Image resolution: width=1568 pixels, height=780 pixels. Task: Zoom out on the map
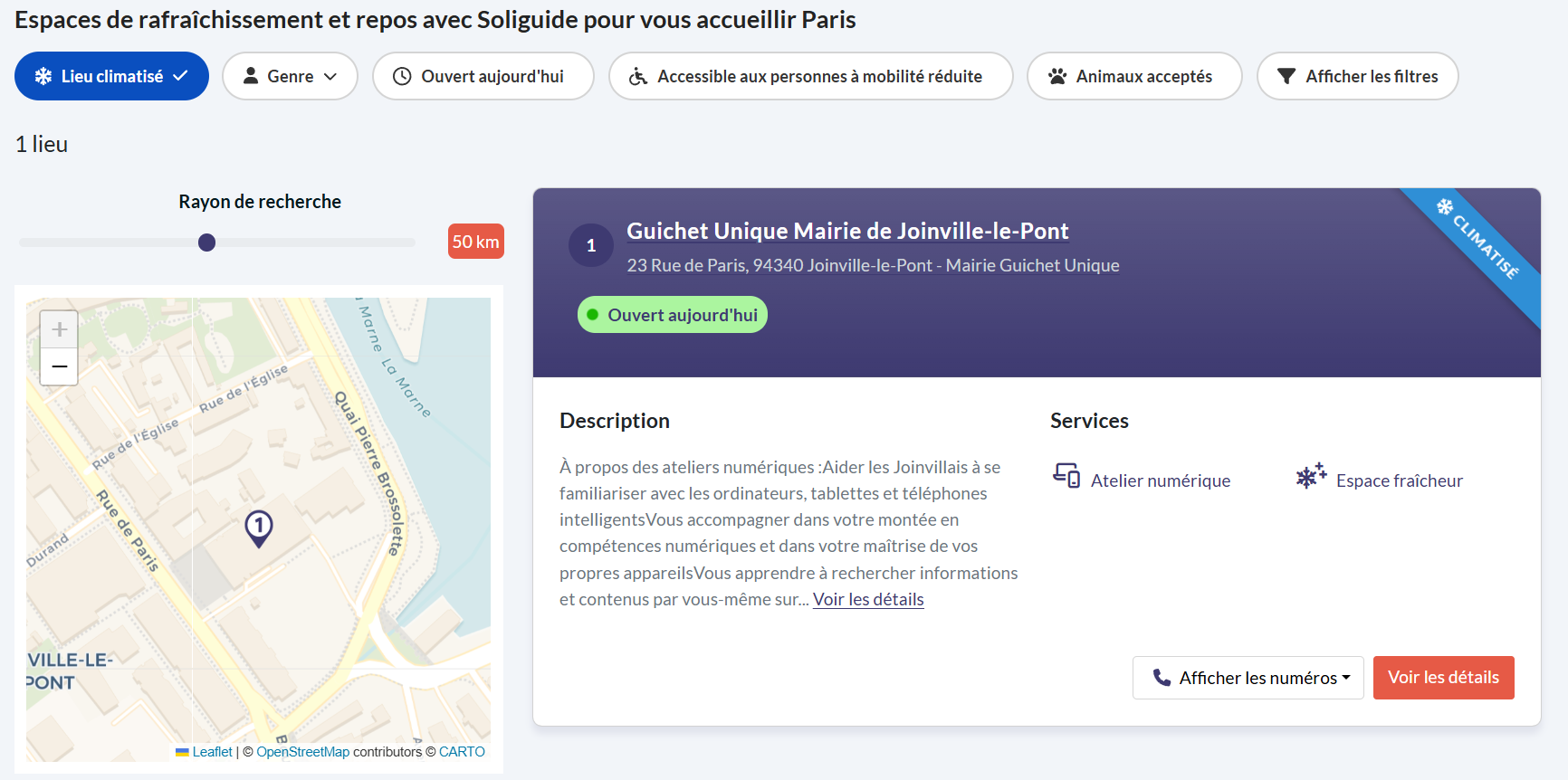(x=59, y=366)
